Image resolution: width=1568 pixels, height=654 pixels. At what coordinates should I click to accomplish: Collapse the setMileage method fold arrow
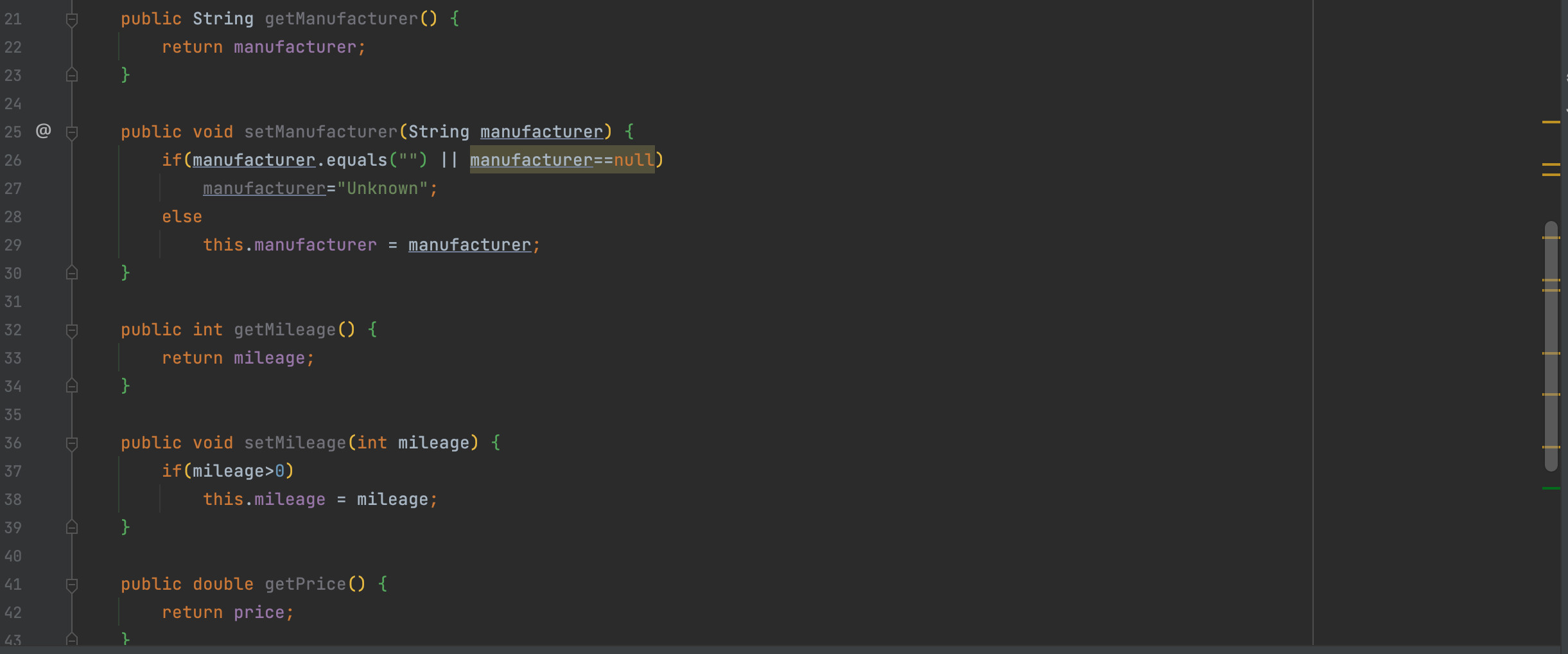71,443
